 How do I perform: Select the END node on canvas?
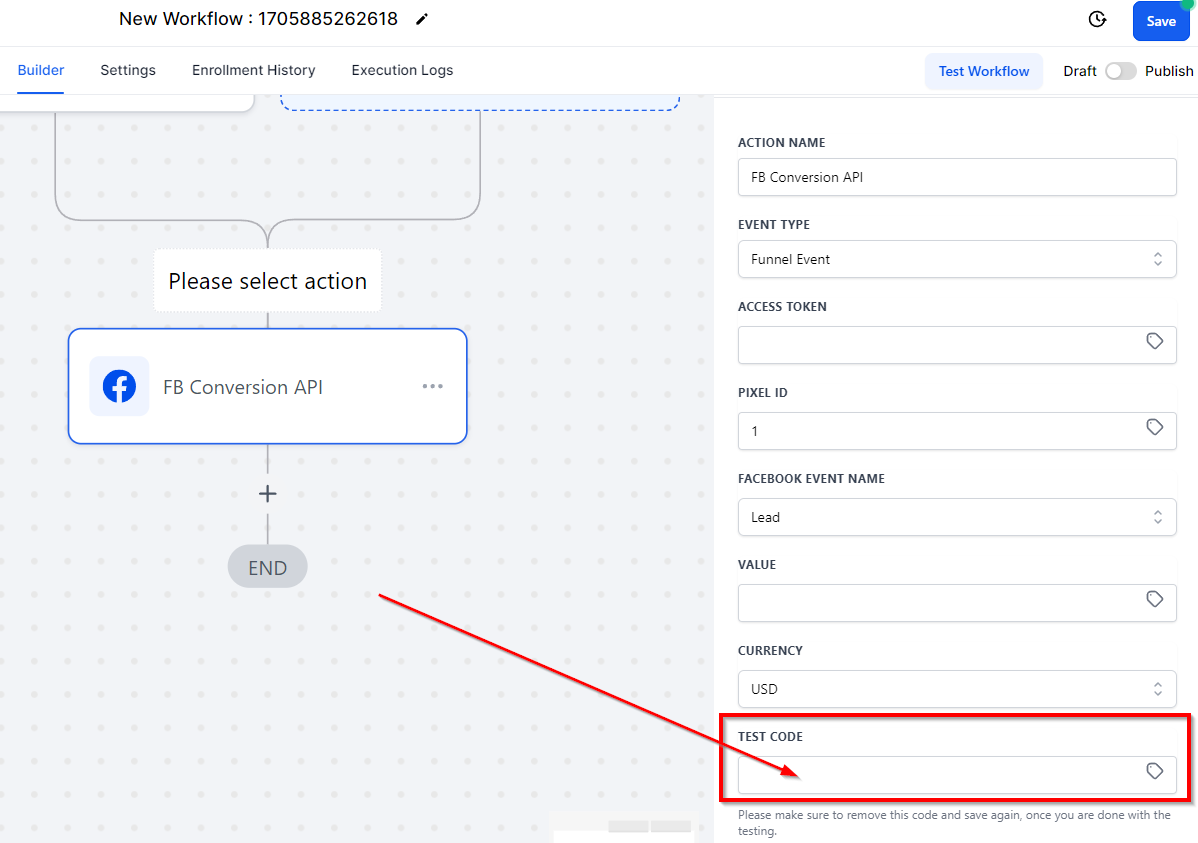(x=267, y=567)
